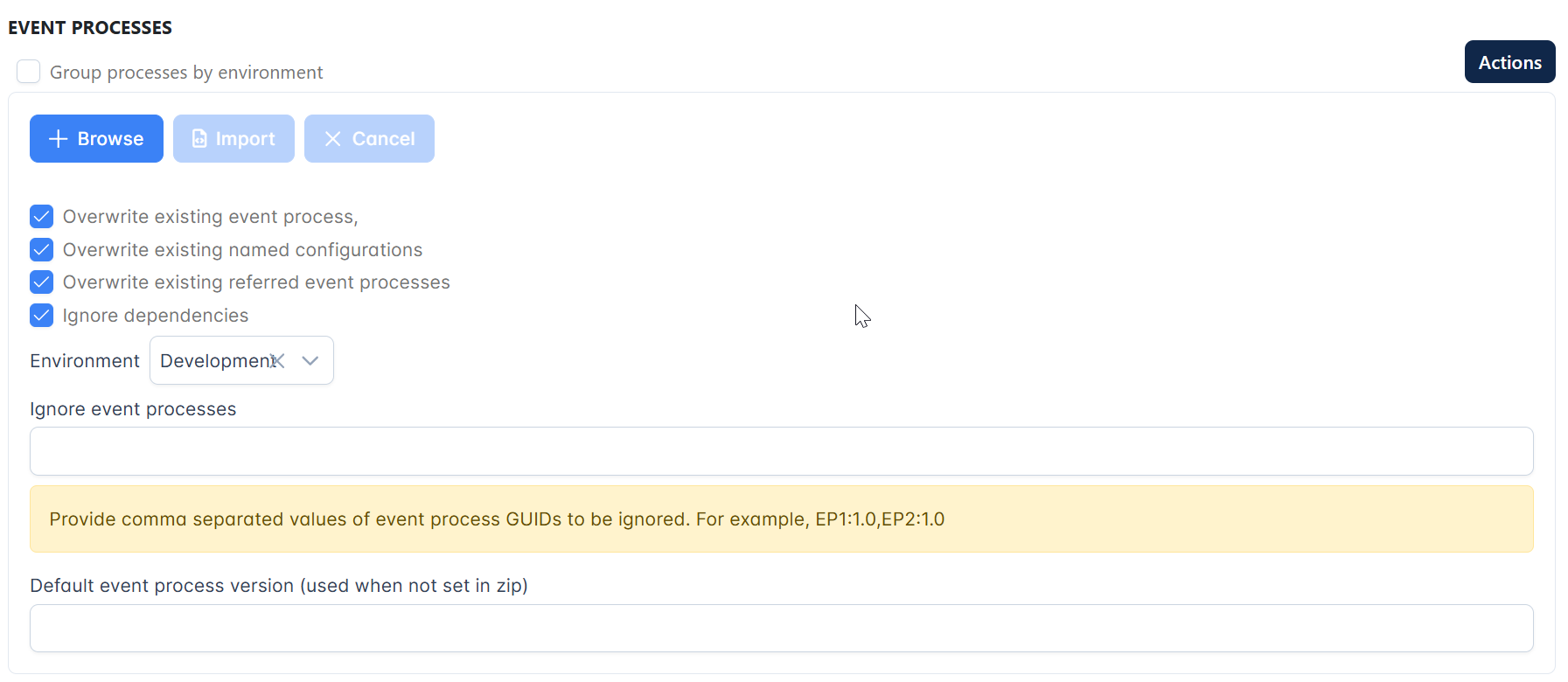Focus the Ignore event processes field
Image resolution: width=1568 pixels, height=682 pixels.
pos(781,451)
